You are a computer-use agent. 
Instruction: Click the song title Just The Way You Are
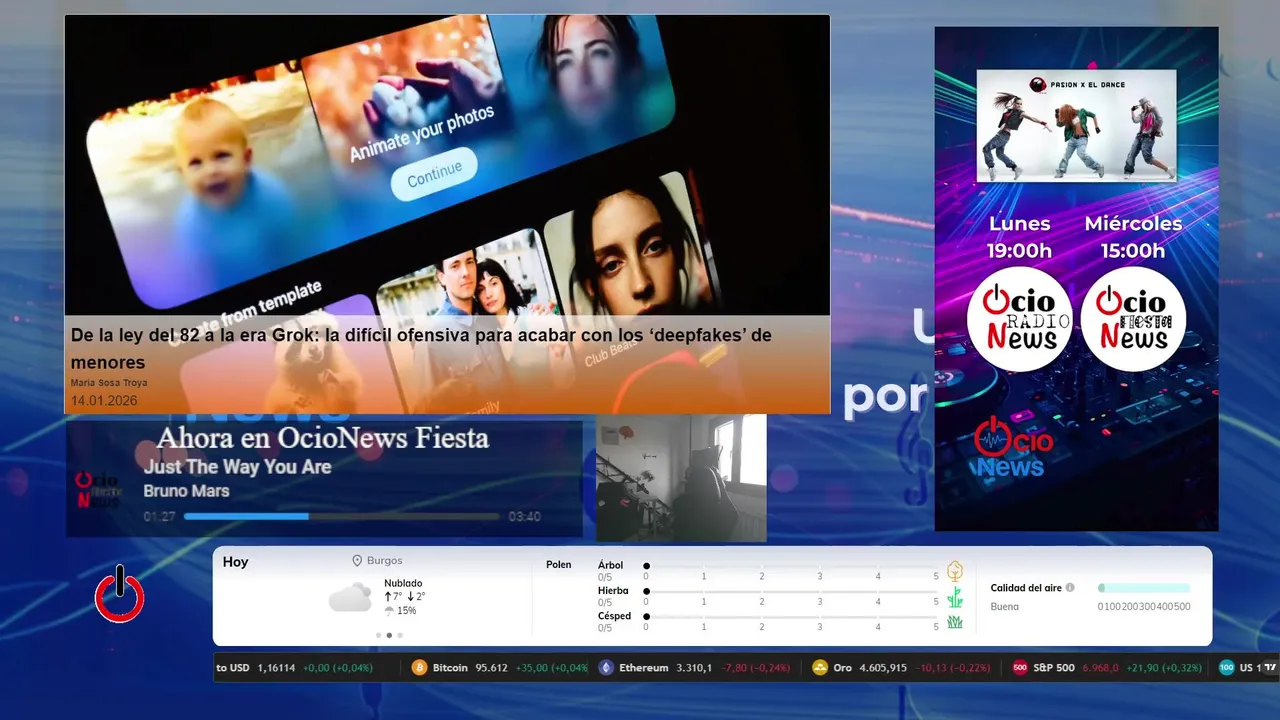237,467
